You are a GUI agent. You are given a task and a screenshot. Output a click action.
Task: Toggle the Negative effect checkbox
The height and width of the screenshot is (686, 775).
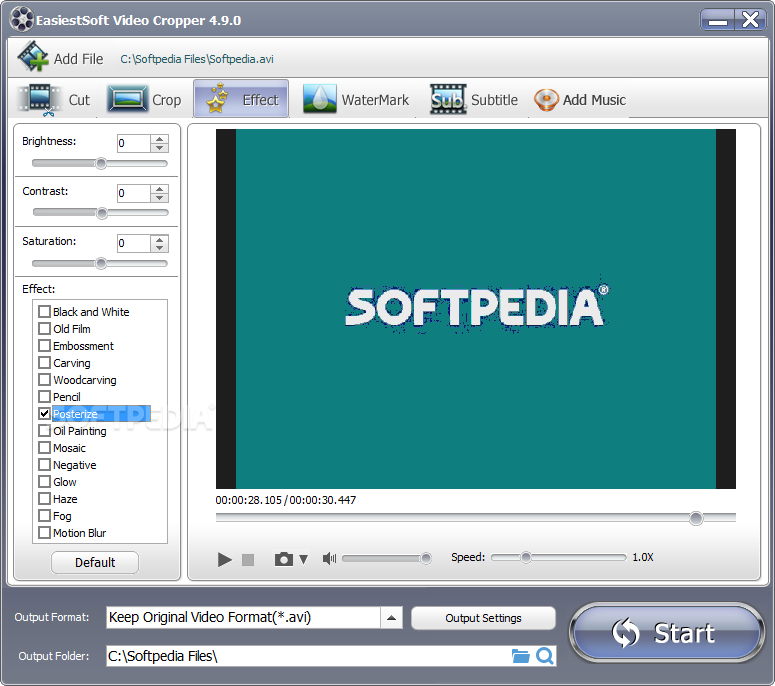44,465
